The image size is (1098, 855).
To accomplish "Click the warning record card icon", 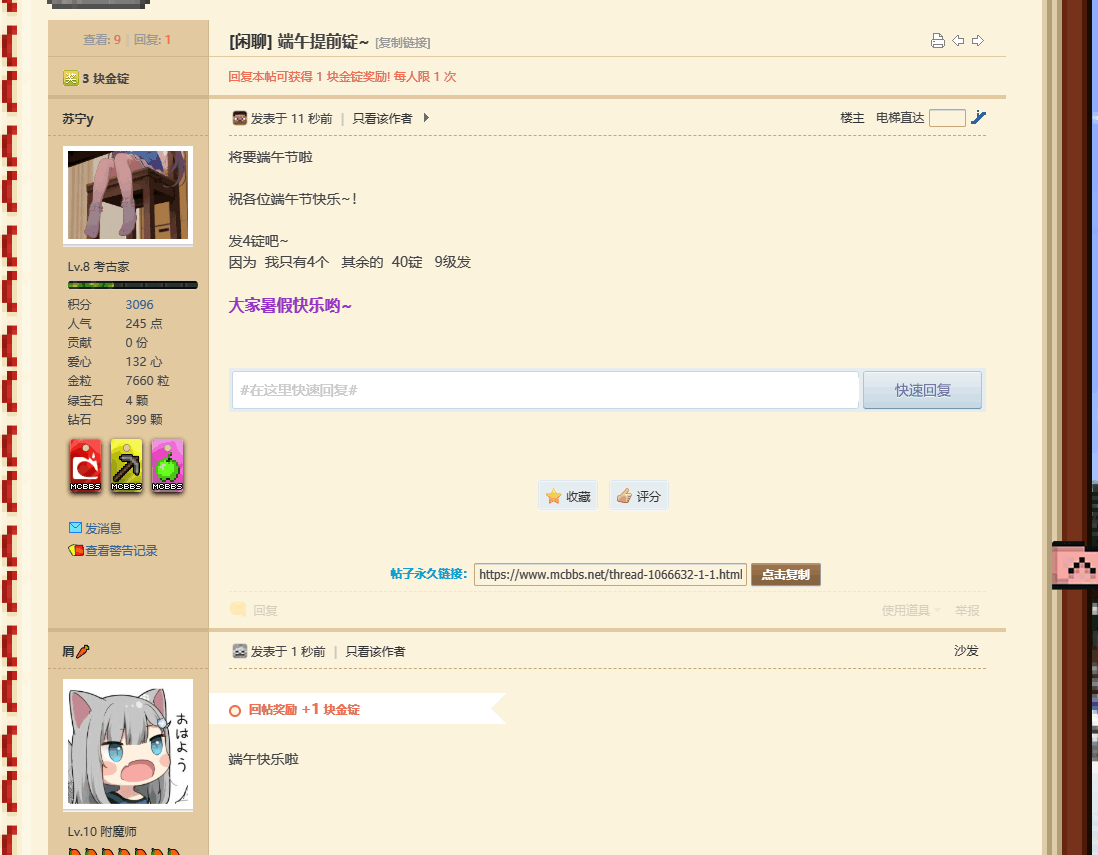I will click(x=76, y=550).
